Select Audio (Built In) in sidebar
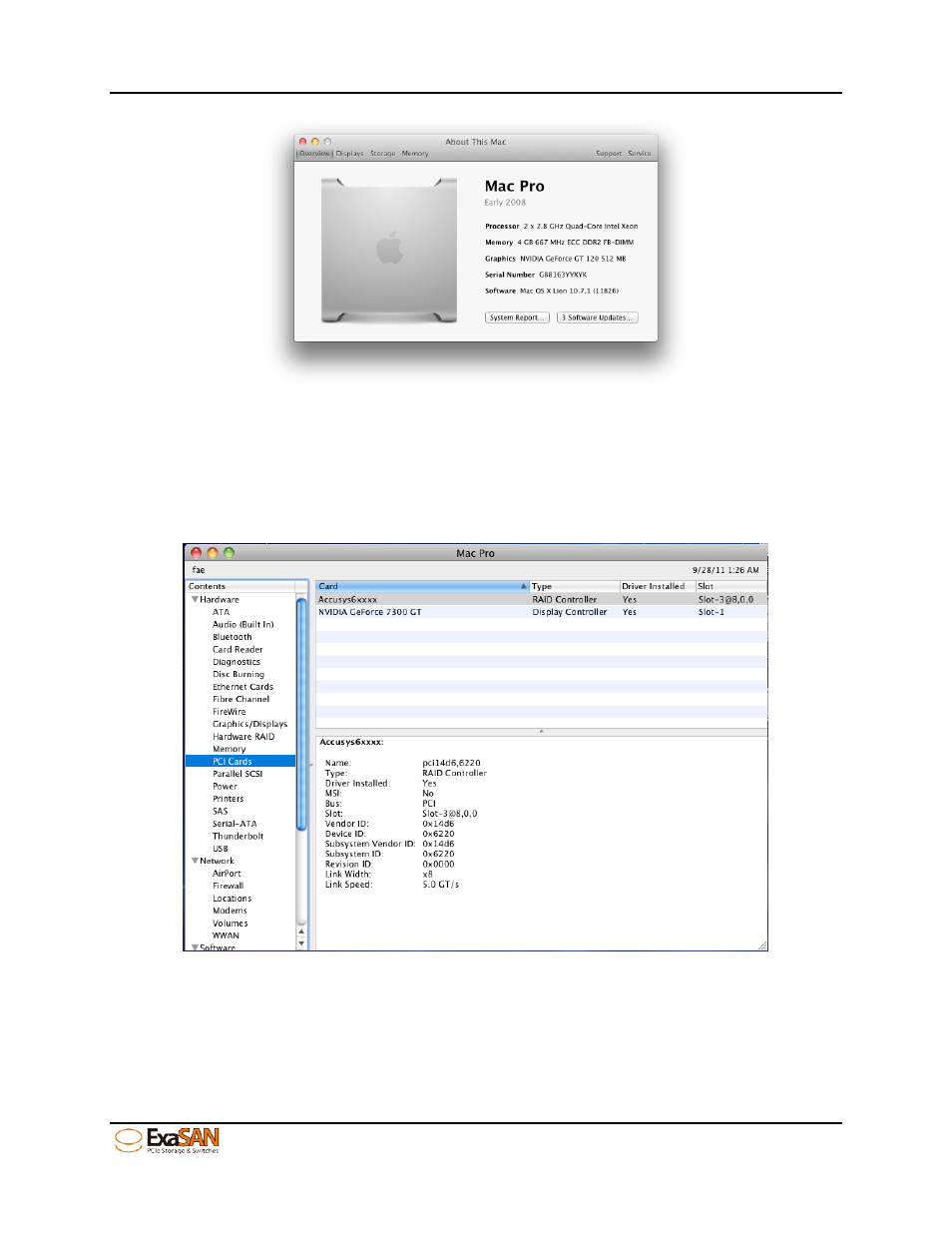This screenshot has width=952, height=1233. click(x=242, y=625)
